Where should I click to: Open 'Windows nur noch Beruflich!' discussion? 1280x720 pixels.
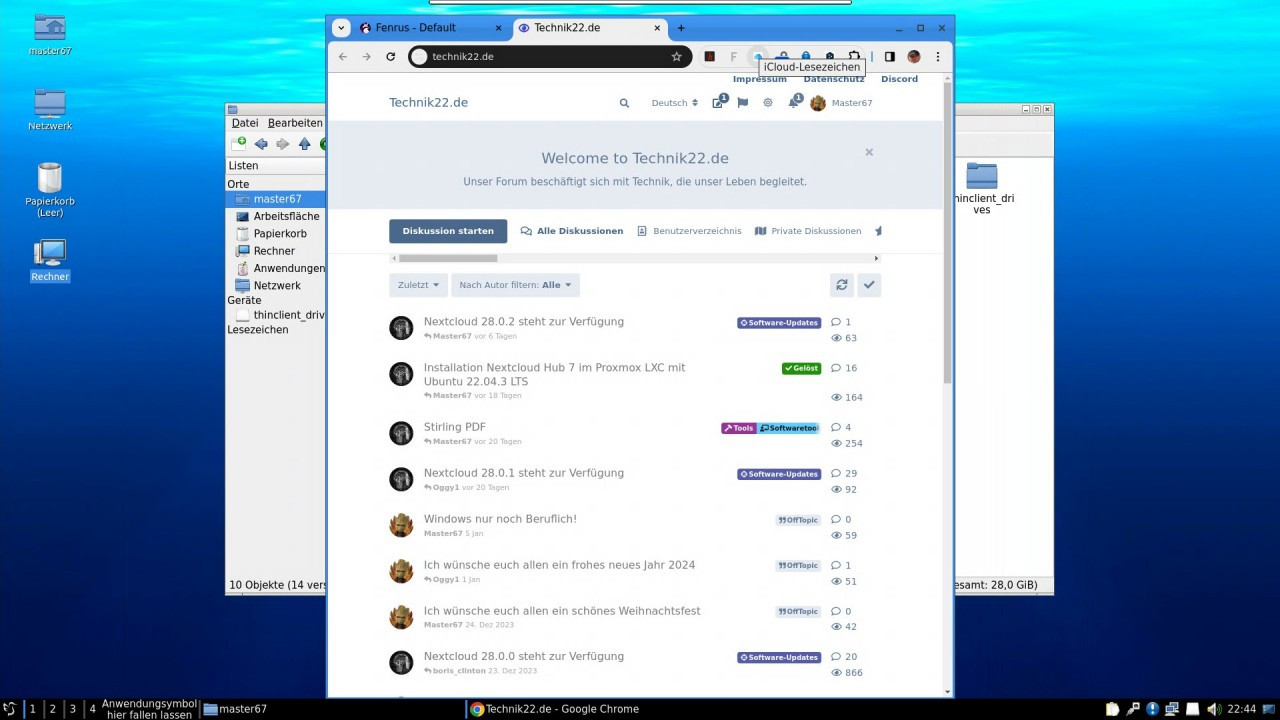[500, 519]
